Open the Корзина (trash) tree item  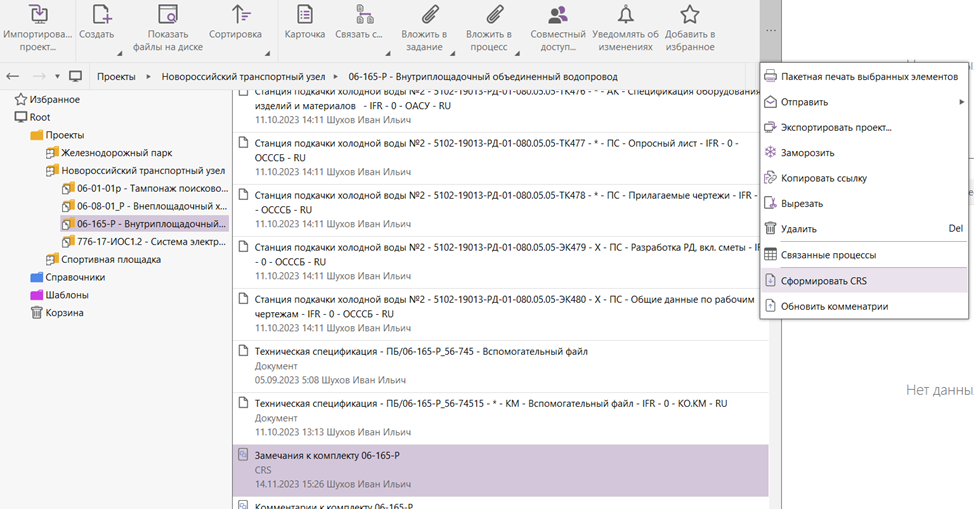point(62,313)
